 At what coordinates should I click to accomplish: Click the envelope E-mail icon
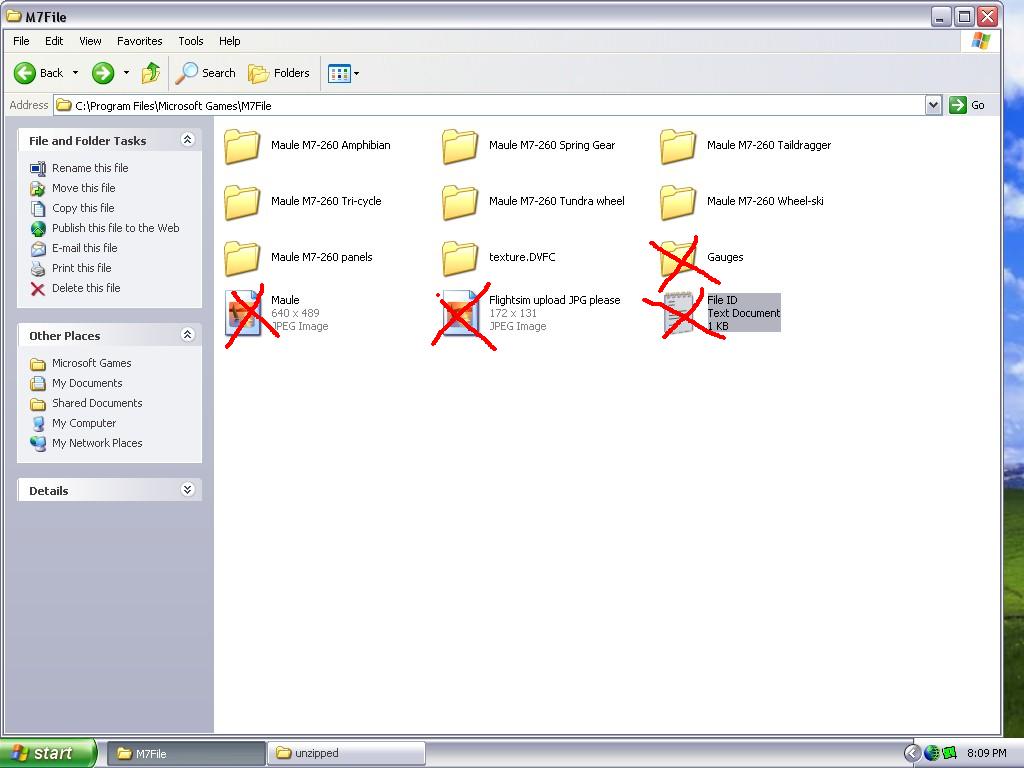38,249
